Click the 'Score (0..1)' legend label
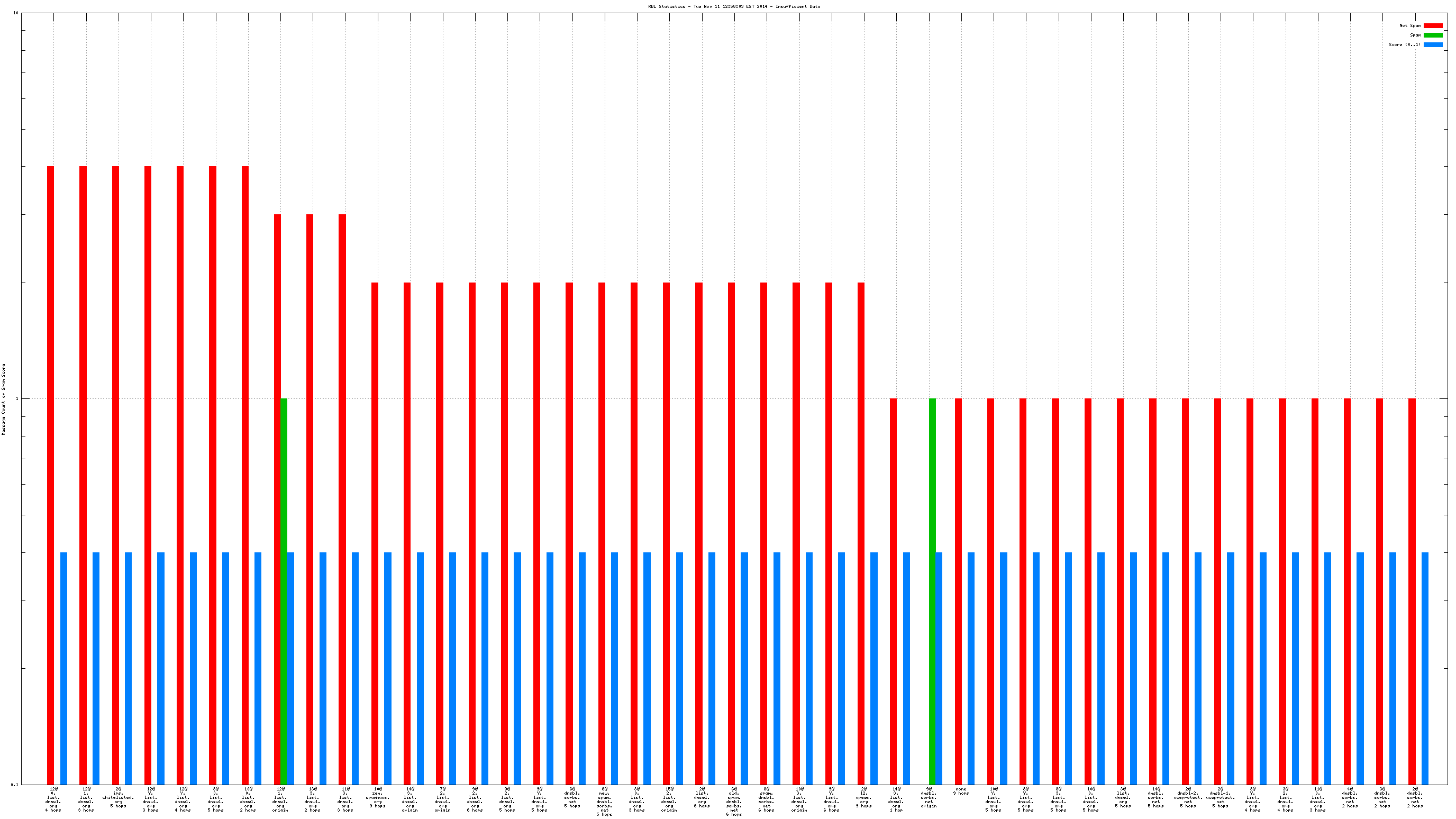1456x819 pixels. pyautogui.click(x=1404, y=44)
